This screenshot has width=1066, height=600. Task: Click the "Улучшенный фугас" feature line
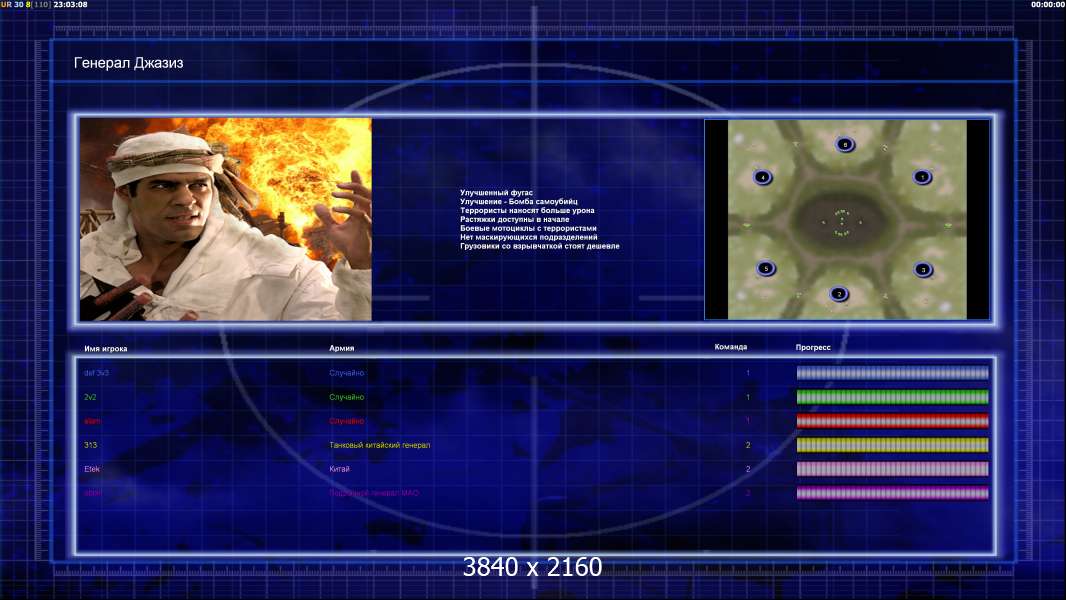point(496,192)
